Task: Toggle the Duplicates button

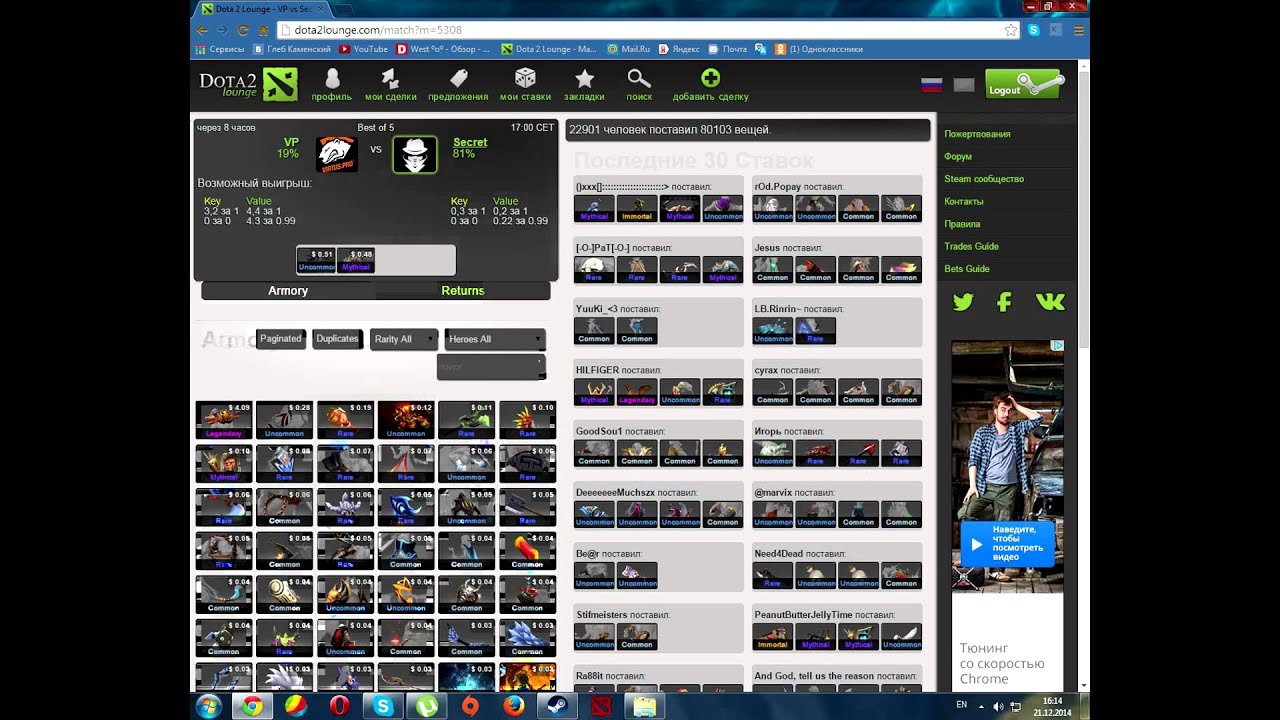Action: click(337, 339)
